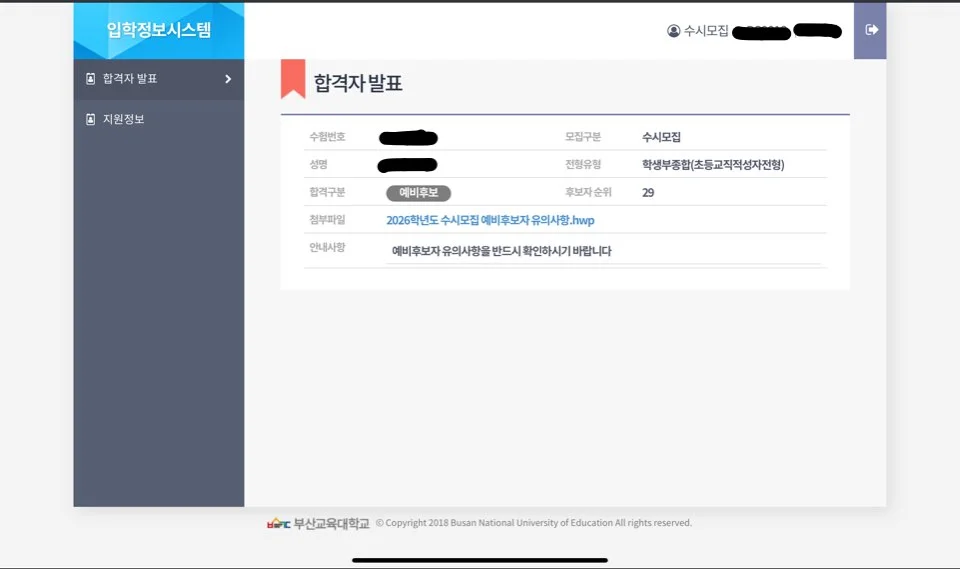Click the Copyright 2018 Busan National University footer text
Image resolution: width=960 pixels, height=569 pixels.
pos(533,523)
